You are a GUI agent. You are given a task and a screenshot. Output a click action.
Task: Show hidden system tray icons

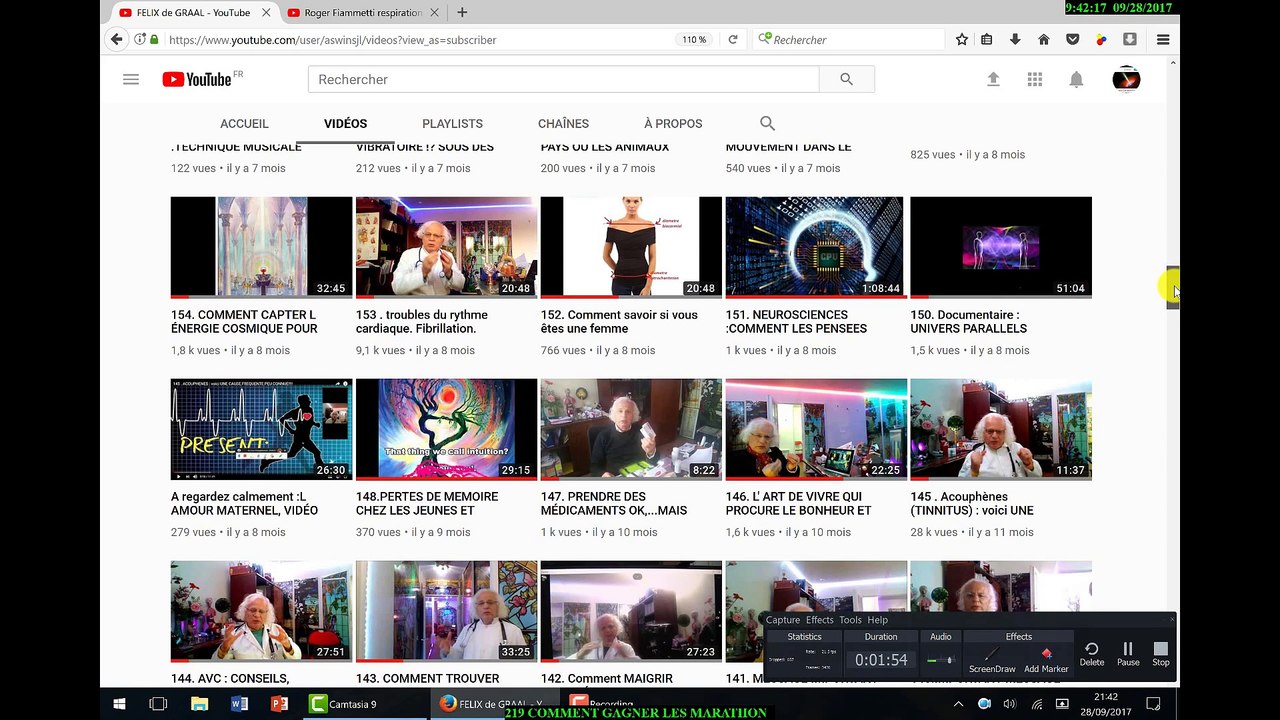tap(958, 704)
